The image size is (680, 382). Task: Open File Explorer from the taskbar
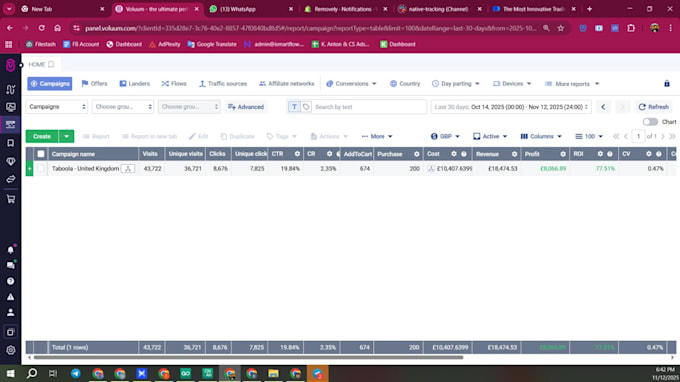[273, 373]
